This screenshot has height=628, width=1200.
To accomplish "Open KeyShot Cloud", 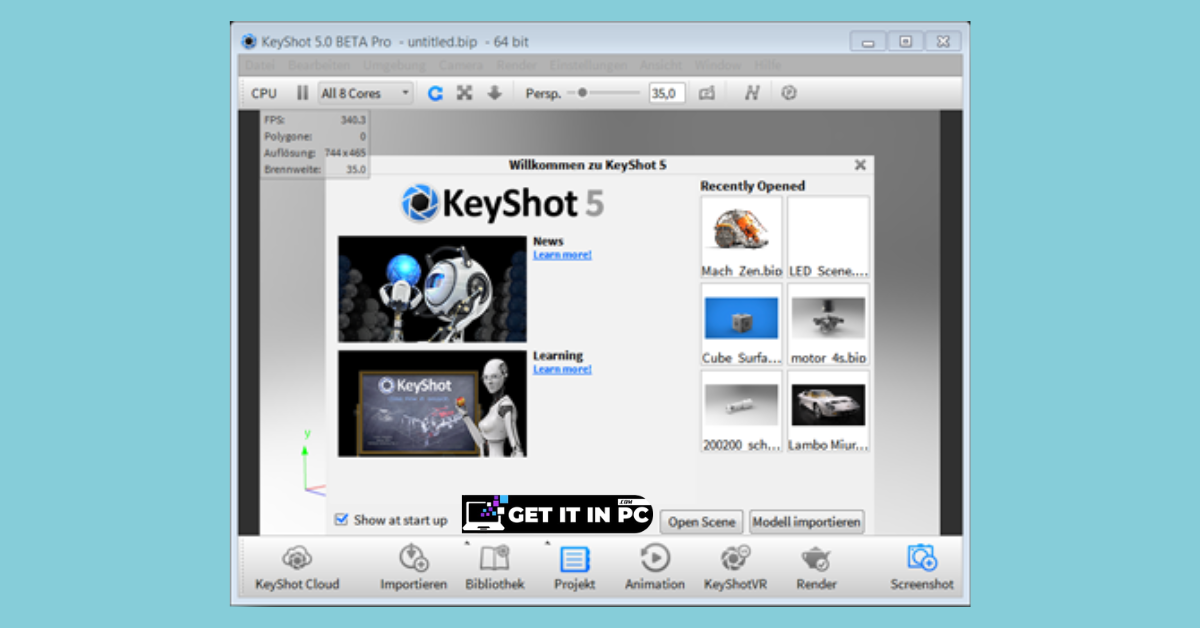I will click(x=297, y=568).
